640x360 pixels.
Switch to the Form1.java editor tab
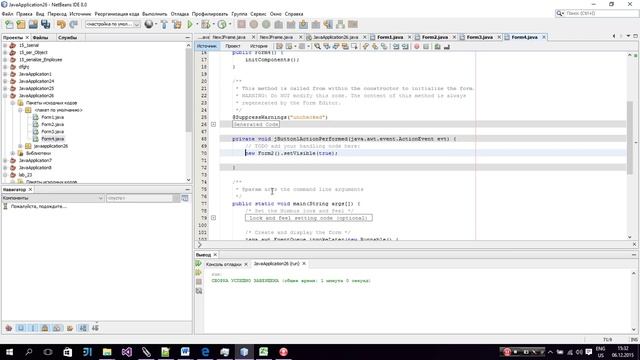pos(390,37)
